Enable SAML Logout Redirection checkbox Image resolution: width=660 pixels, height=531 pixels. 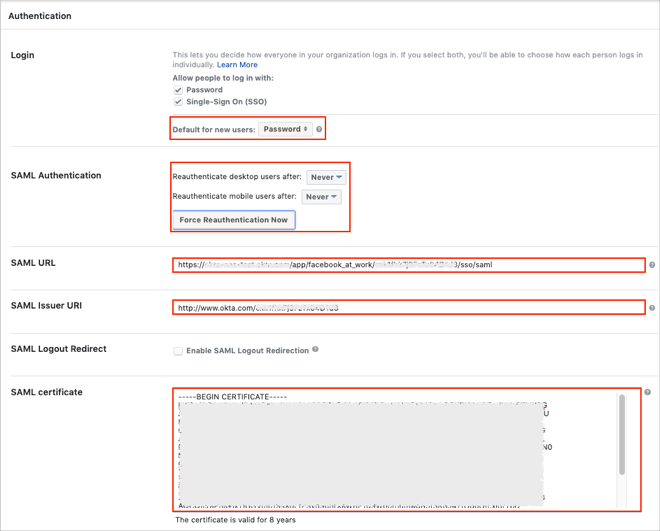click(178, 351)
